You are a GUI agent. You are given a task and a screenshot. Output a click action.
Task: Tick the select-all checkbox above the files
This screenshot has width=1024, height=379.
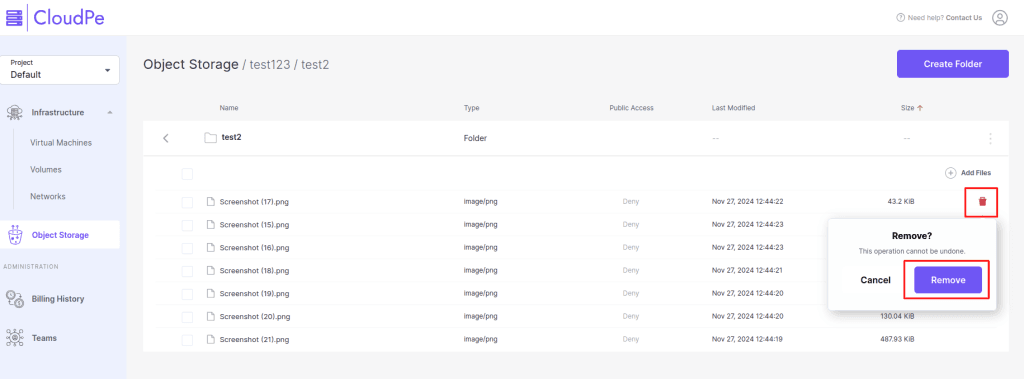(x=187, y=174)
